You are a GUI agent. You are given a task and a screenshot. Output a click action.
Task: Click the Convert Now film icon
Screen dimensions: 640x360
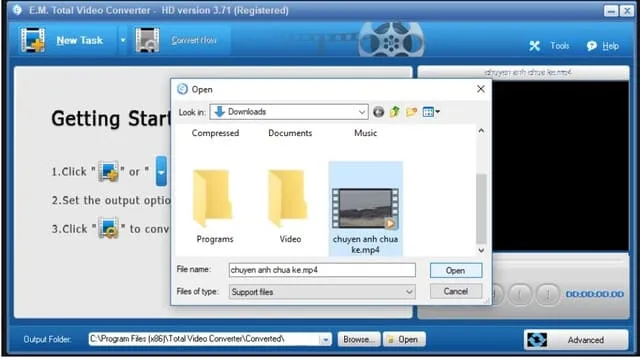[x=147, y=40]
